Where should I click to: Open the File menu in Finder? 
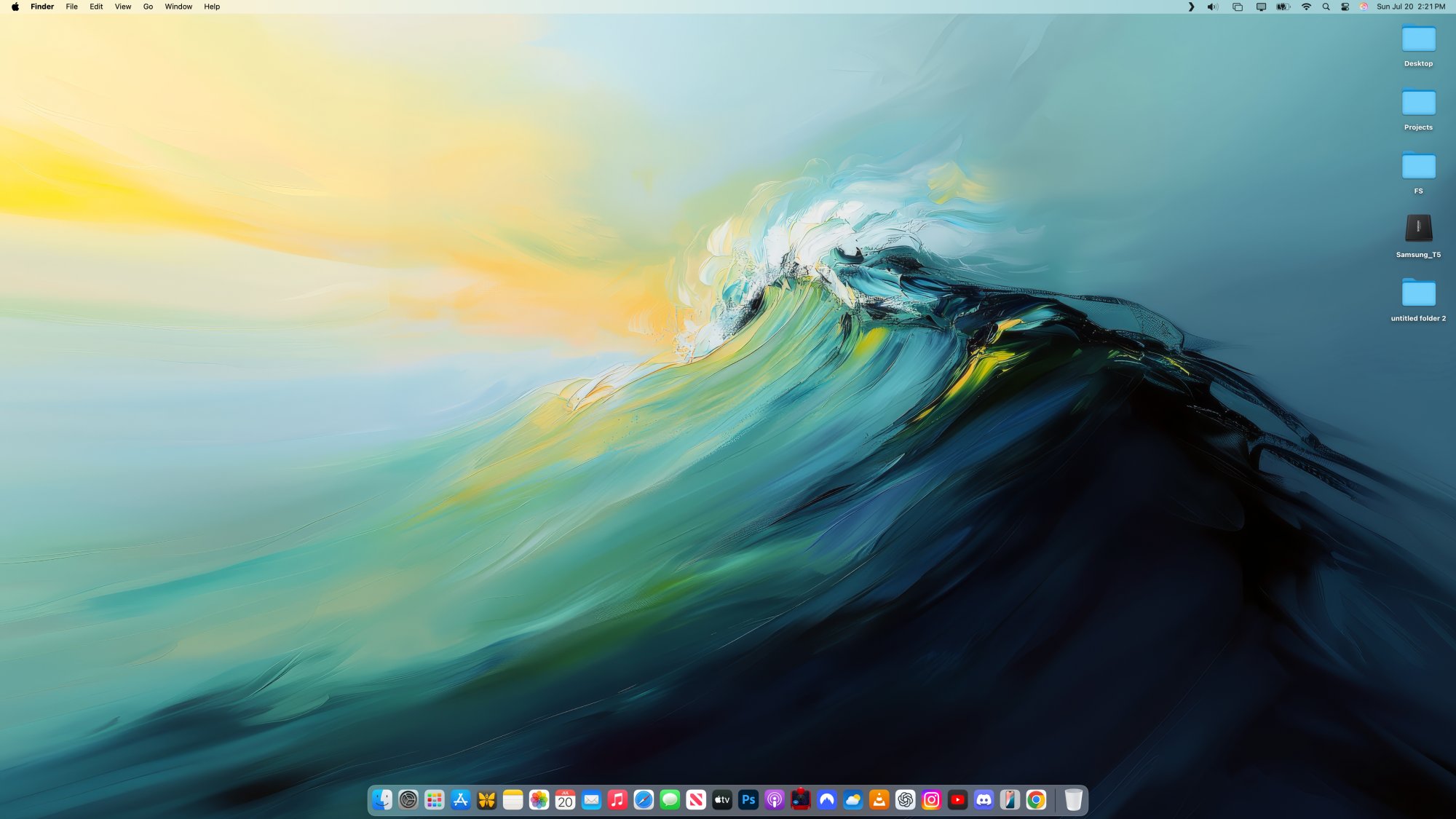(71, 7)
